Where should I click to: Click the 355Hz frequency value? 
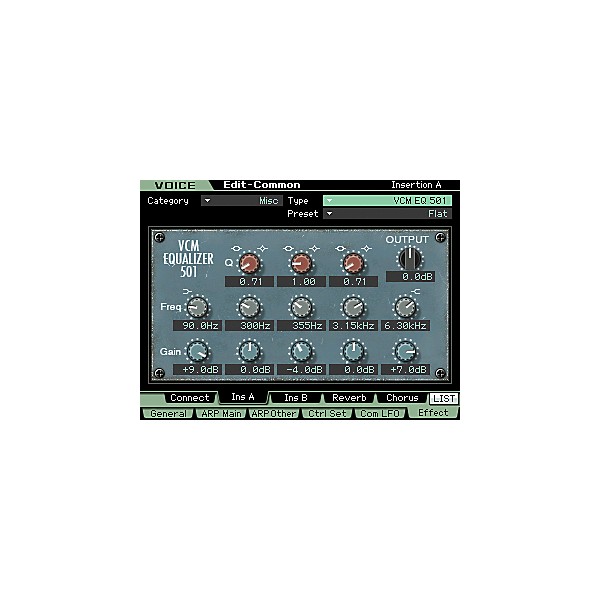pyautogui.click(x=302, y=326)
